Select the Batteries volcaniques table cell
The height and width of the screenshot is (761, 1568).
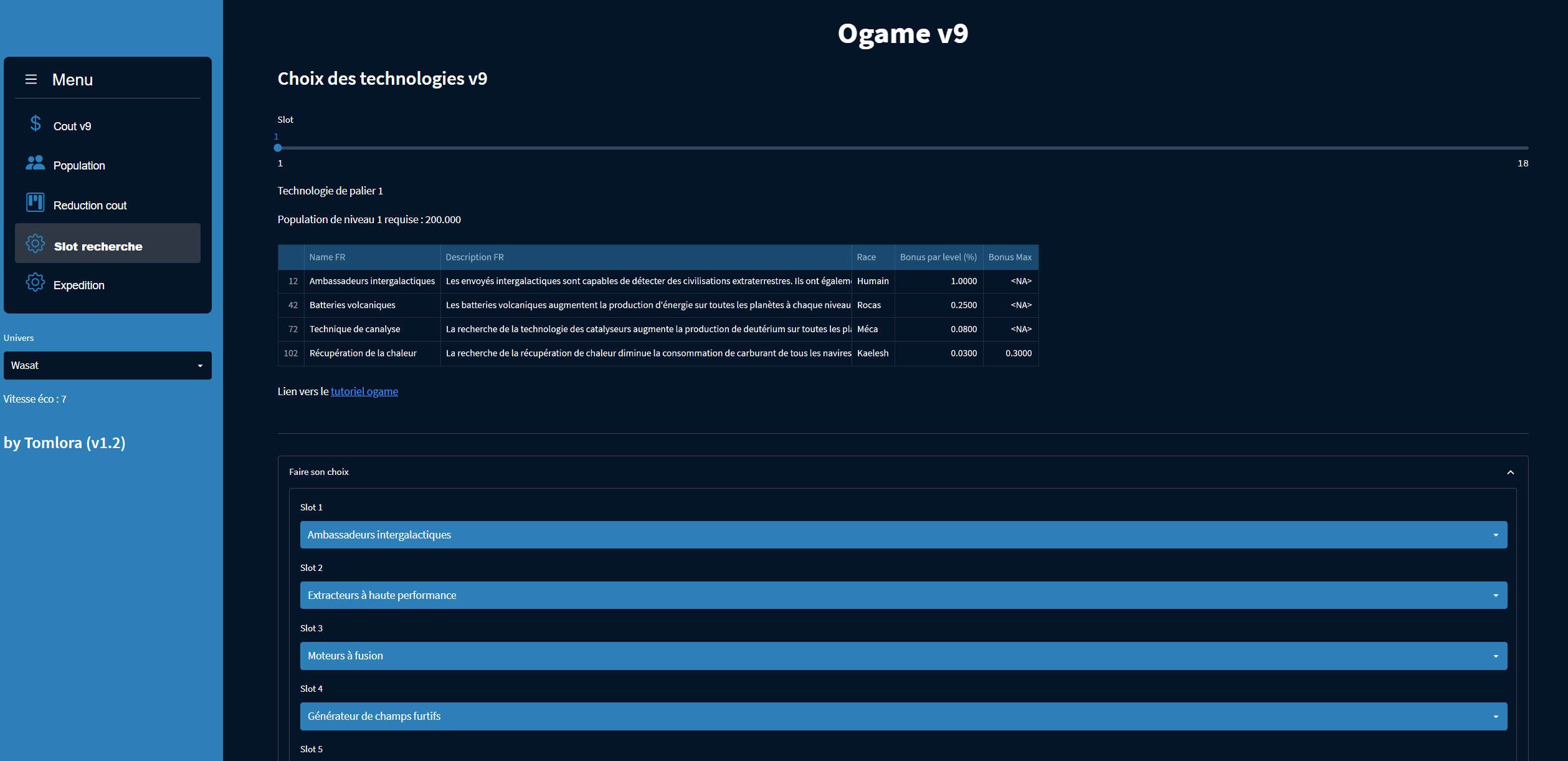372,305
